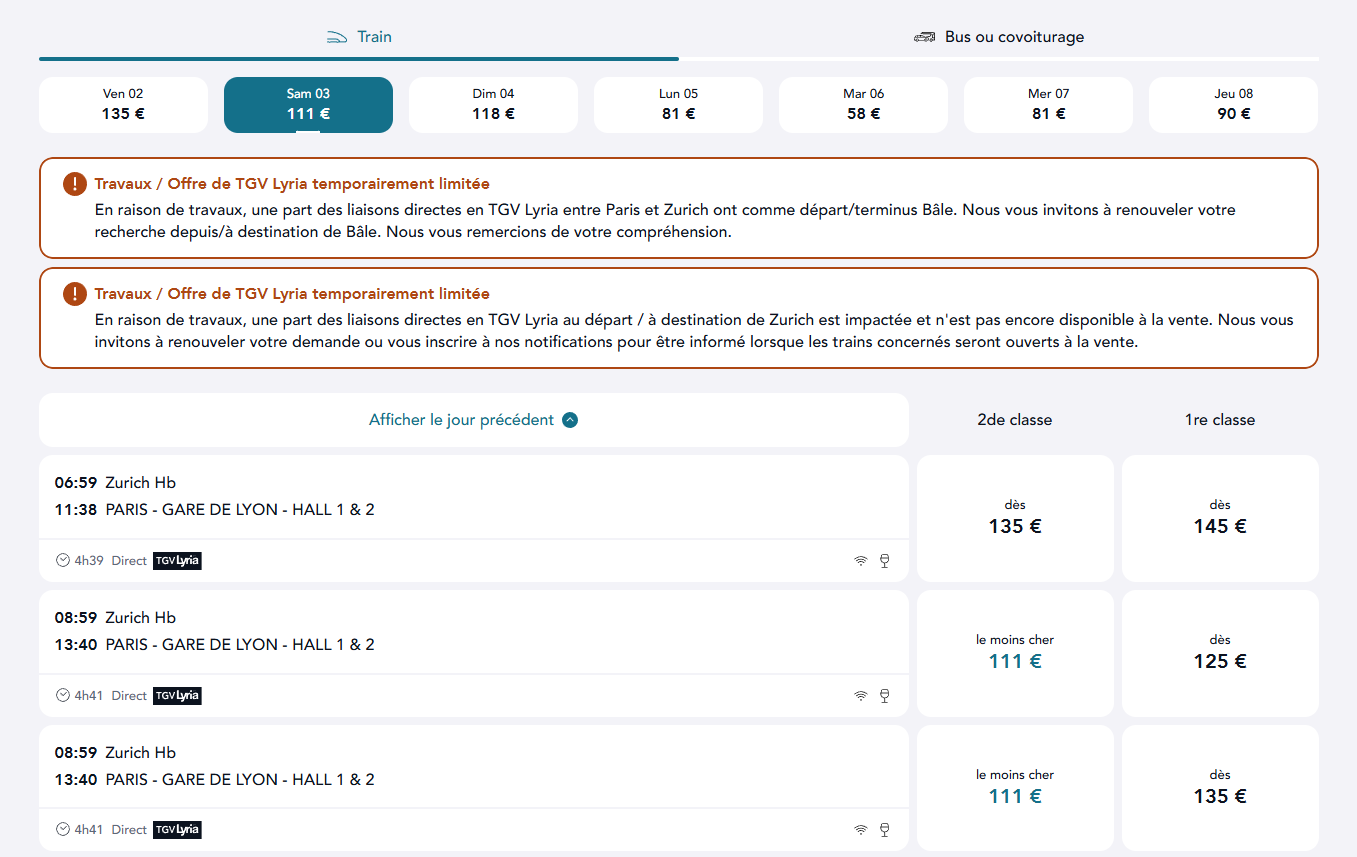Click the first Travaux / Offre de TGV Lyria heading
The height and width of the screenshot is (857, 1357).
[292, 184]
